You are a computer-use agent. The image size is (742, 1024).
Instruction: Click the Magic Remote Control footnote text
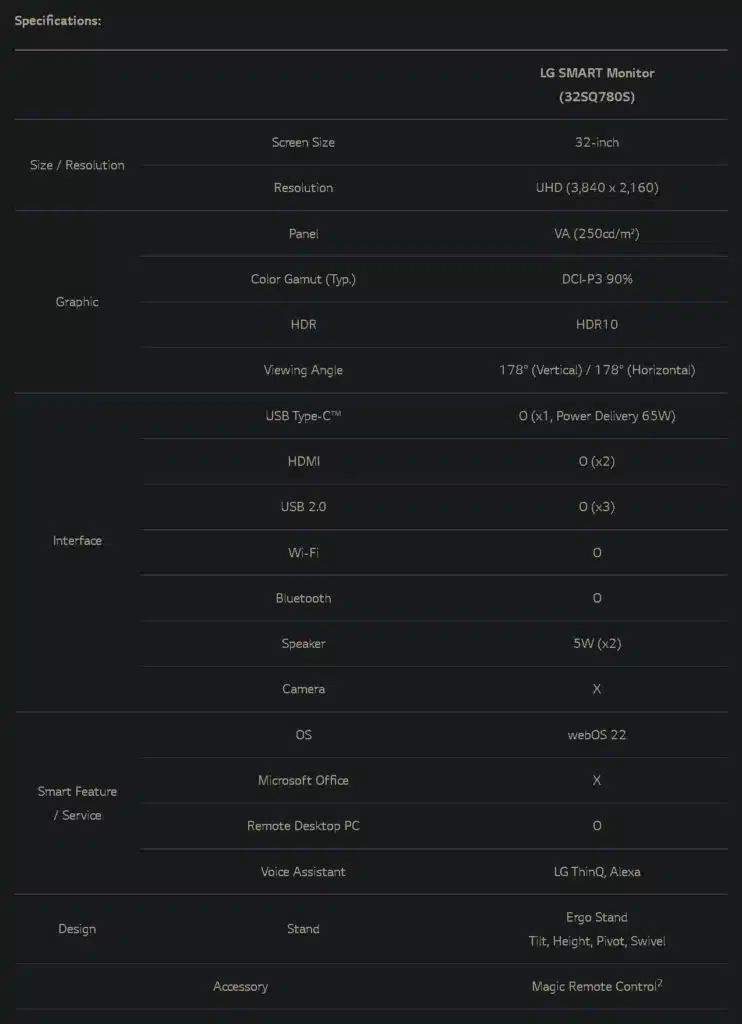point(597,986)
